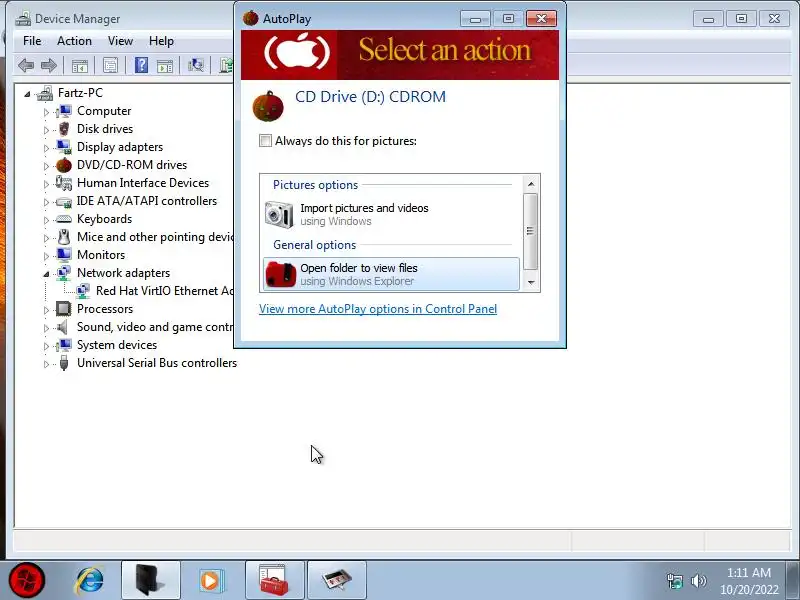Screen dimensions: 800x600
Task: Click the Show desktop strip beside the clock
Action: coord(793,580)
